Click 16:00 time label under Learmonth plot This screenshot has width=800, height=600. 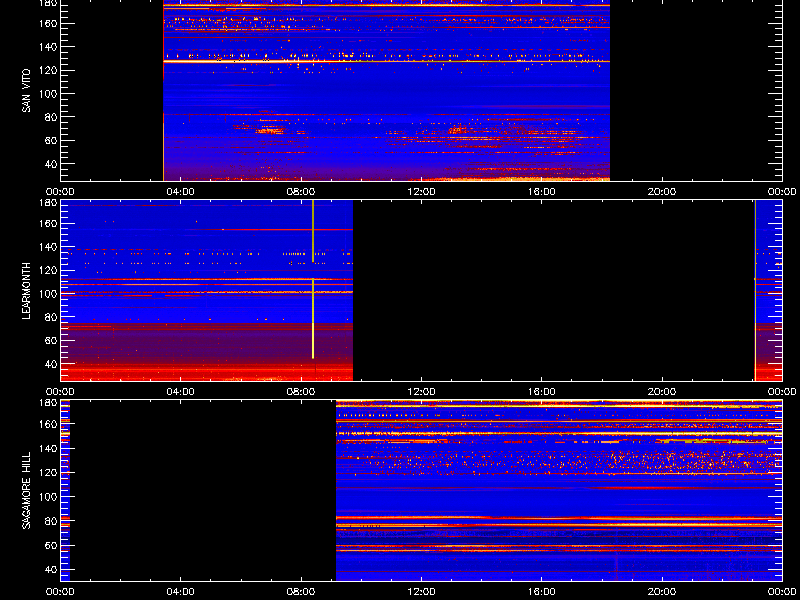pos(542,392)
